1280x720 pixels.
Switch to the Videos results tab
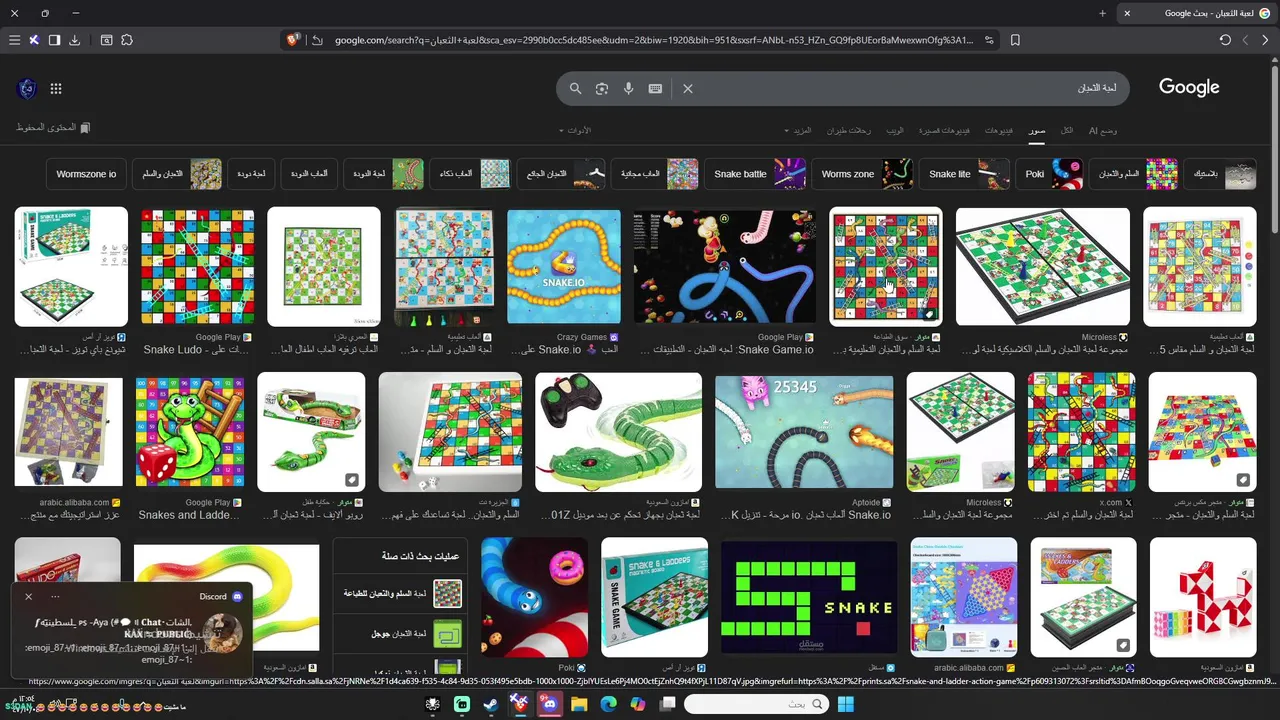point(998,130)
